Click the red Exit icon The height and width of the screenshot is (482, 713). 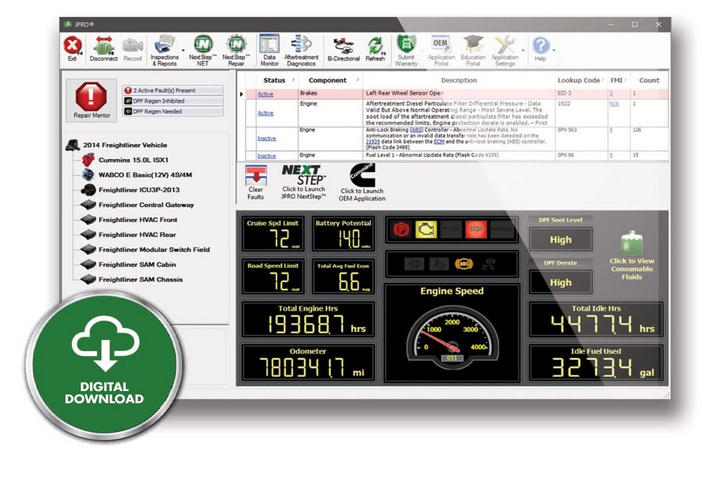72,46
